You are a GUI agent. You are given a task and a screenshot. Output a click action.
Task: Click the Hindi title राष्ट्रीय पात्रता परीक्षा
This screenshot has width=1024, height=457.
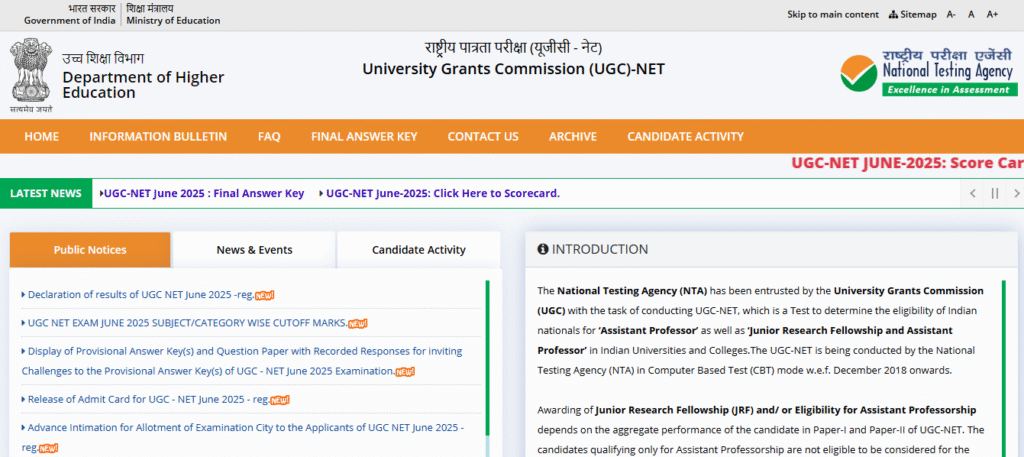tap(513, 47)
